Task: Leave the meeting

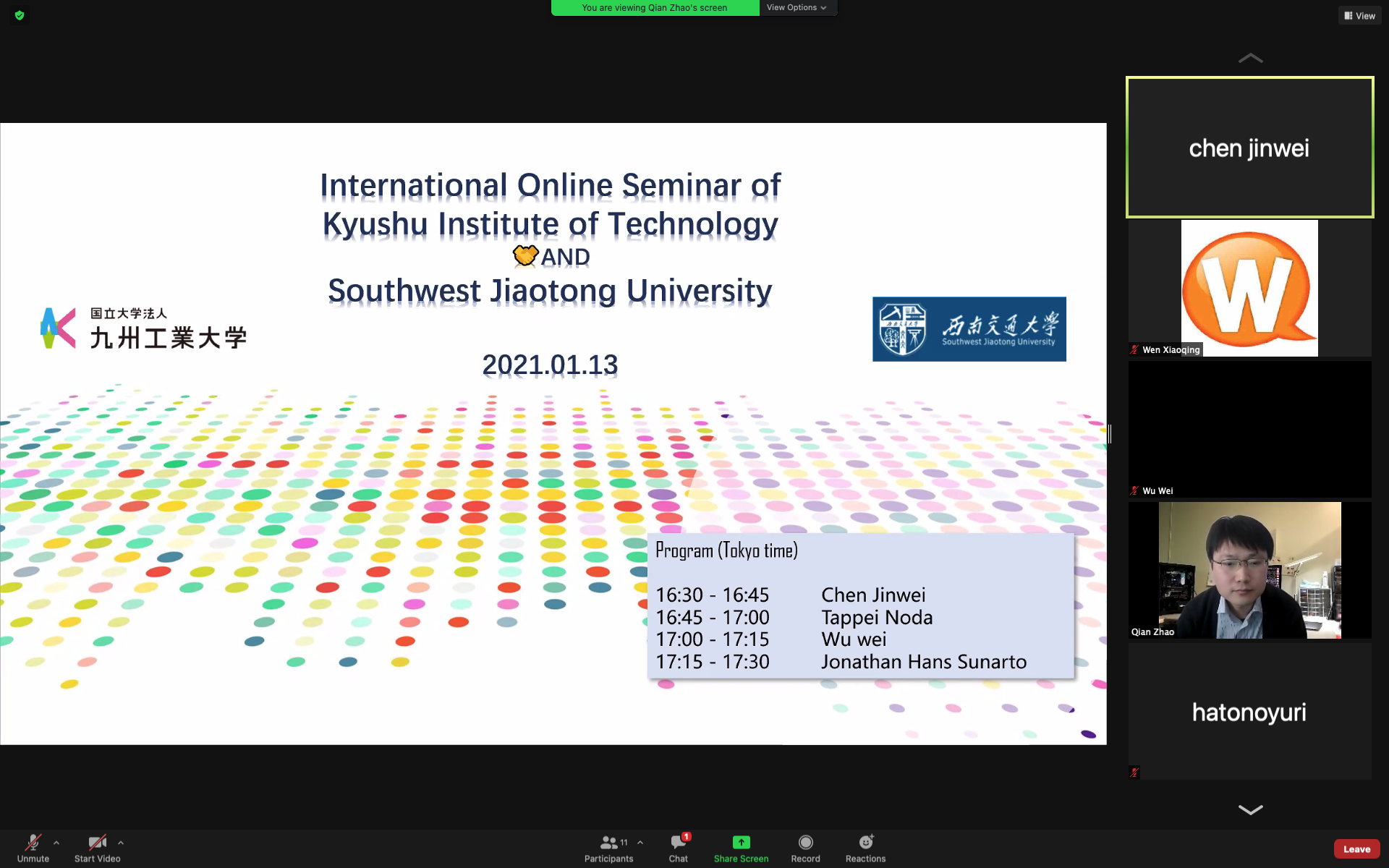Action: 1356,849
